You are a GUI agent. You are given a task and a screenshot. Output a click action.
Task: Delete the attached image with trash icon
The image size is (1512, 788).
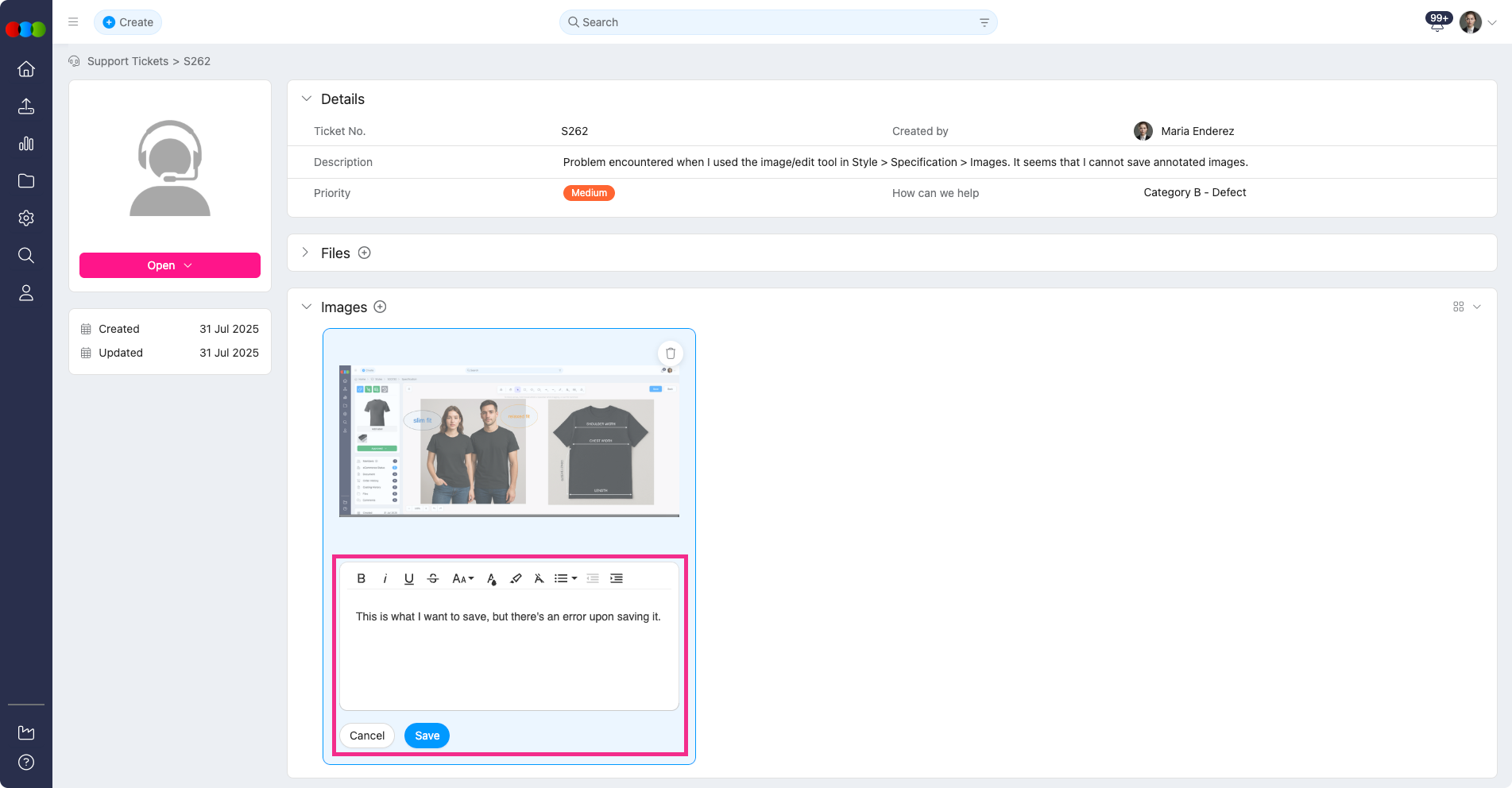coord(671,353)
